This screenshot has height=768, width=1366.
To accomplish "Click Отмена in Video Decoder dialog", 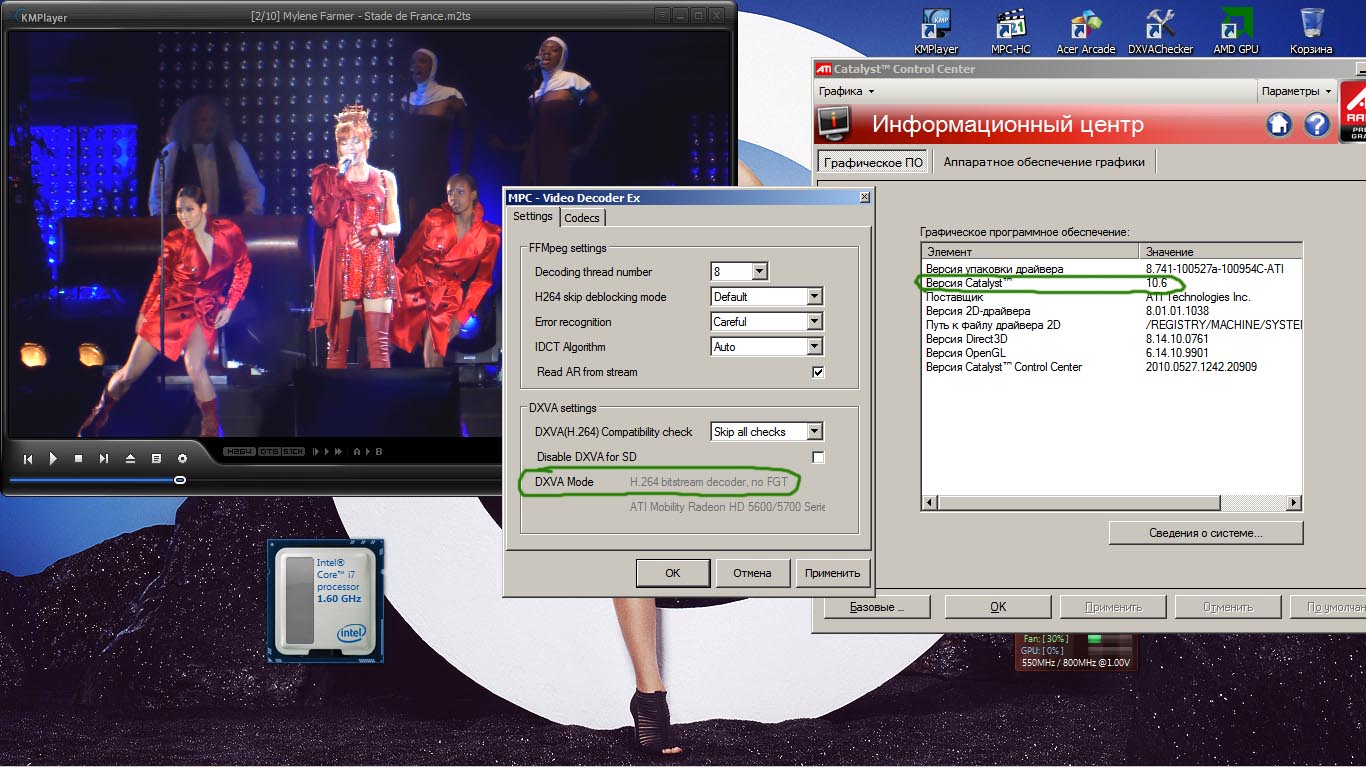I will click(752, 573).
